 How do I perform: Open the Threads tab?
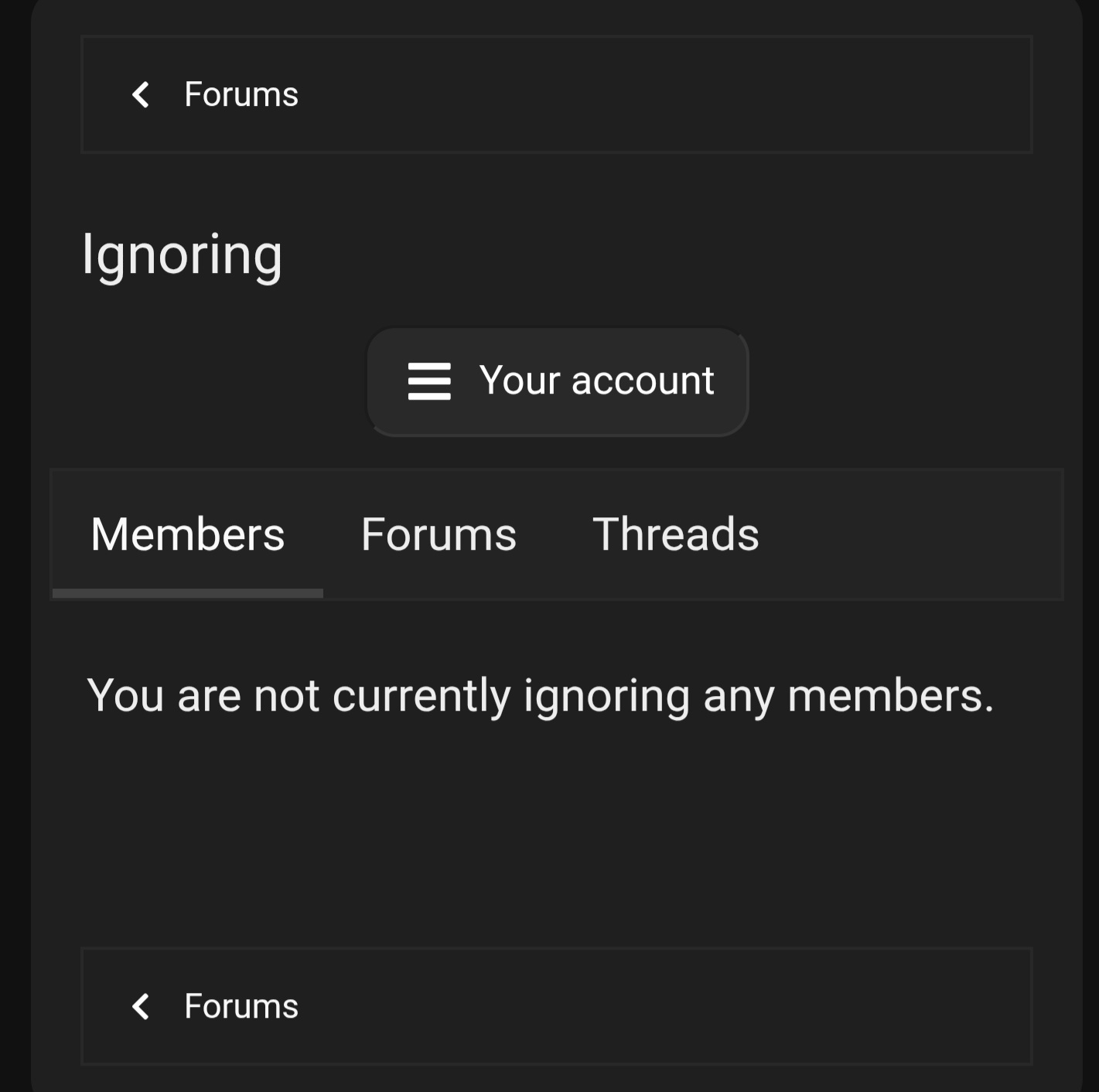coord(676,534)
